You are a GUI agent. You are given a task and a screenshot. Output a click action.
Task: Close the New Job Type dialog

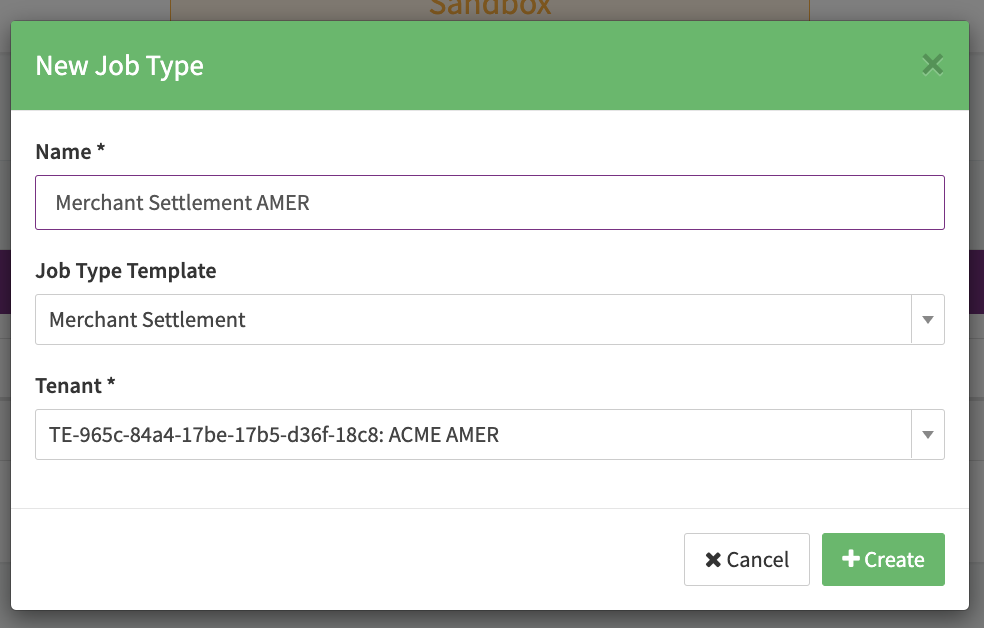tap(932, 66)
